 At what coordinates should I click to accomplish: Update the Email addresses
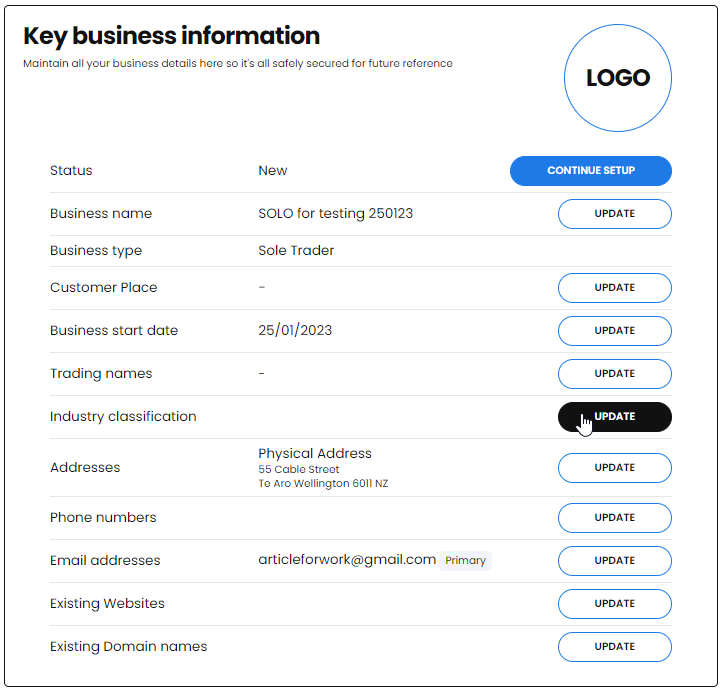pos(615,561)
